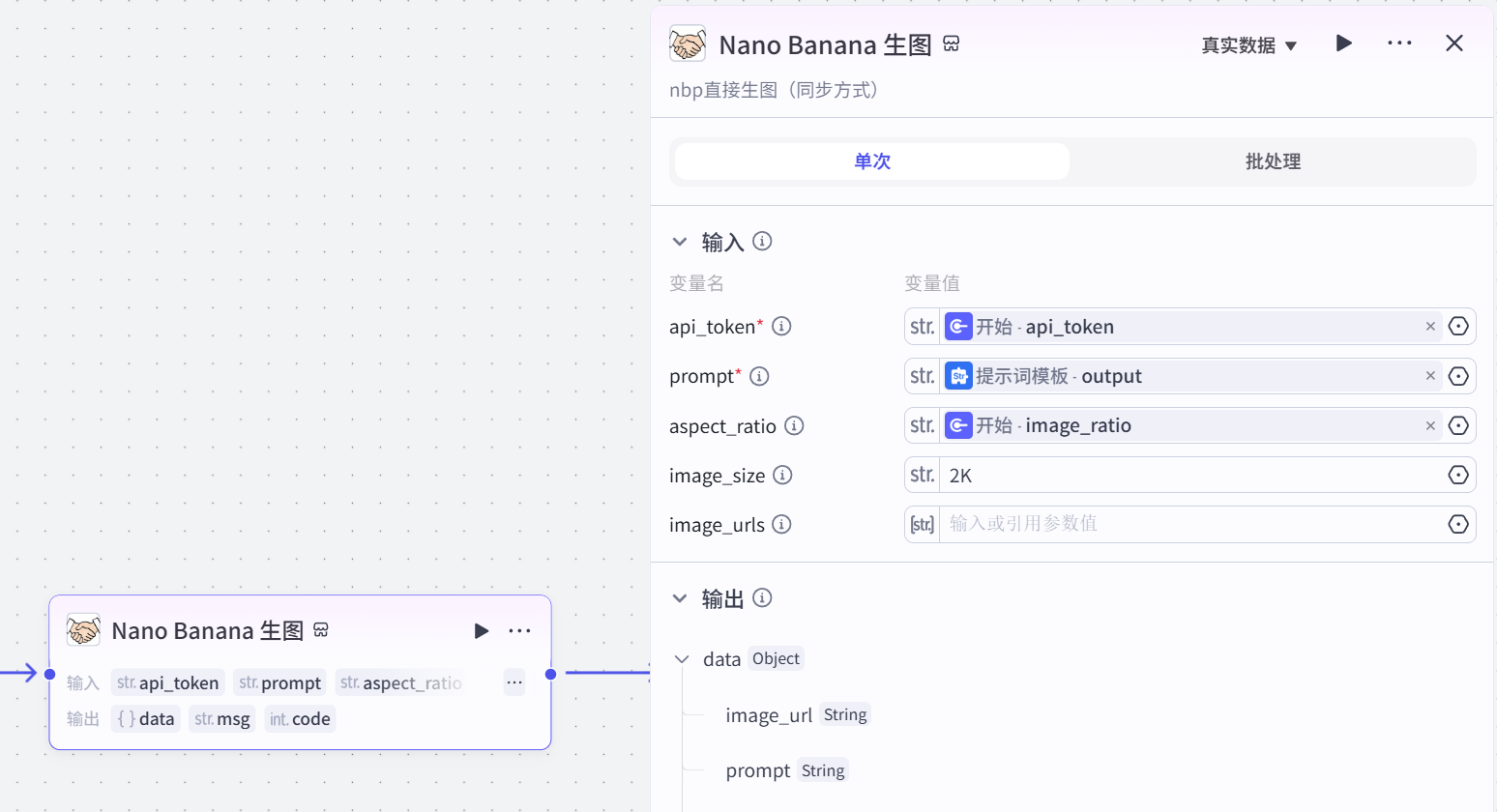Click the image_size input containing 2K
The height and width of the screenshot is (812, 1497).
pos(1191,475)
